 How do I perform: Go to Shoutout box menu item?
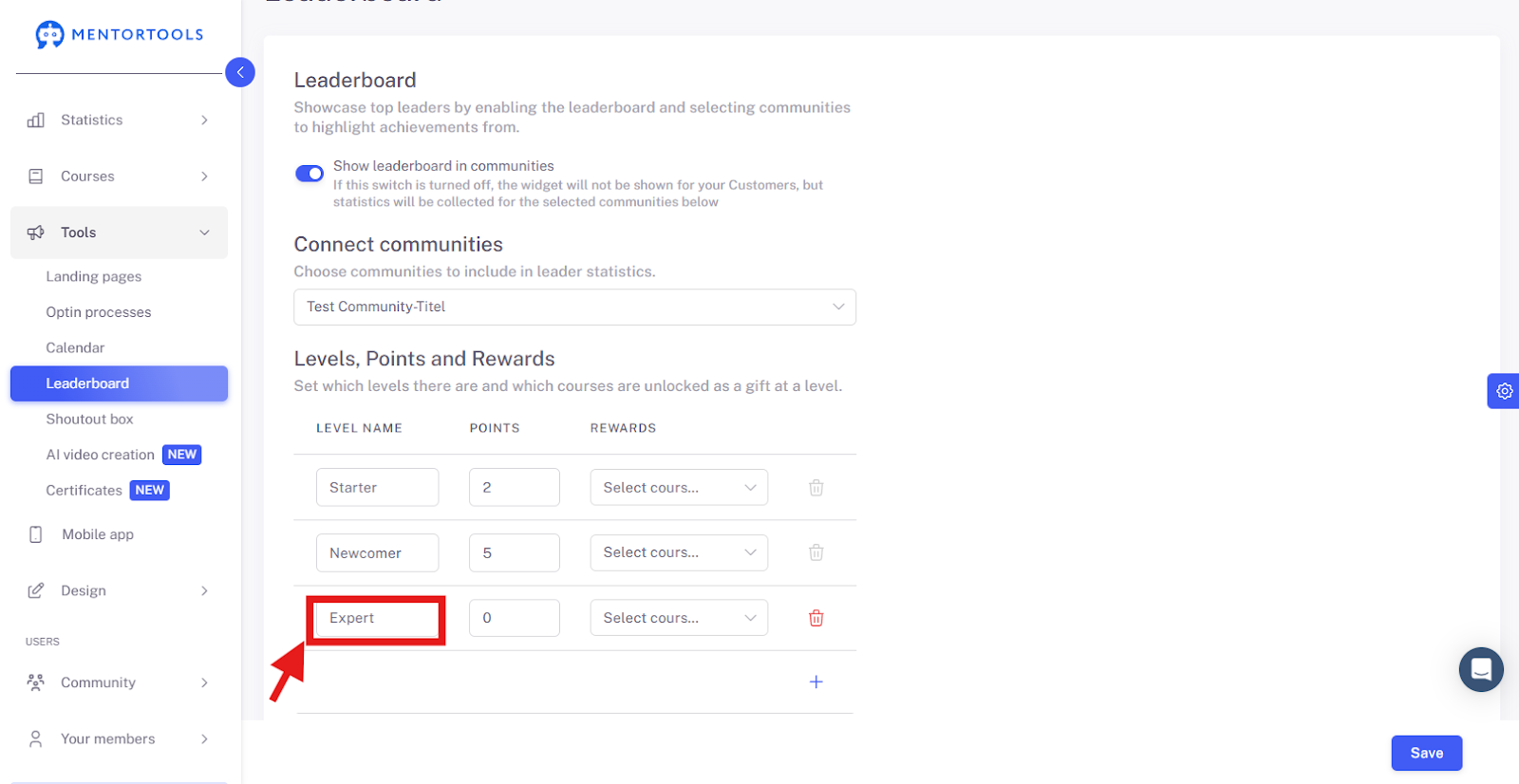pyautogui.click(x=89, y=419)
